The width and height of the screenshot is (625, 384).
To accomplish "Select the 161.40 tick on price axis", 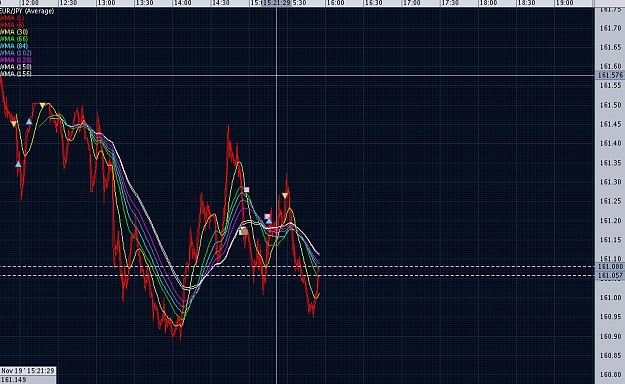I will point(610,143).
